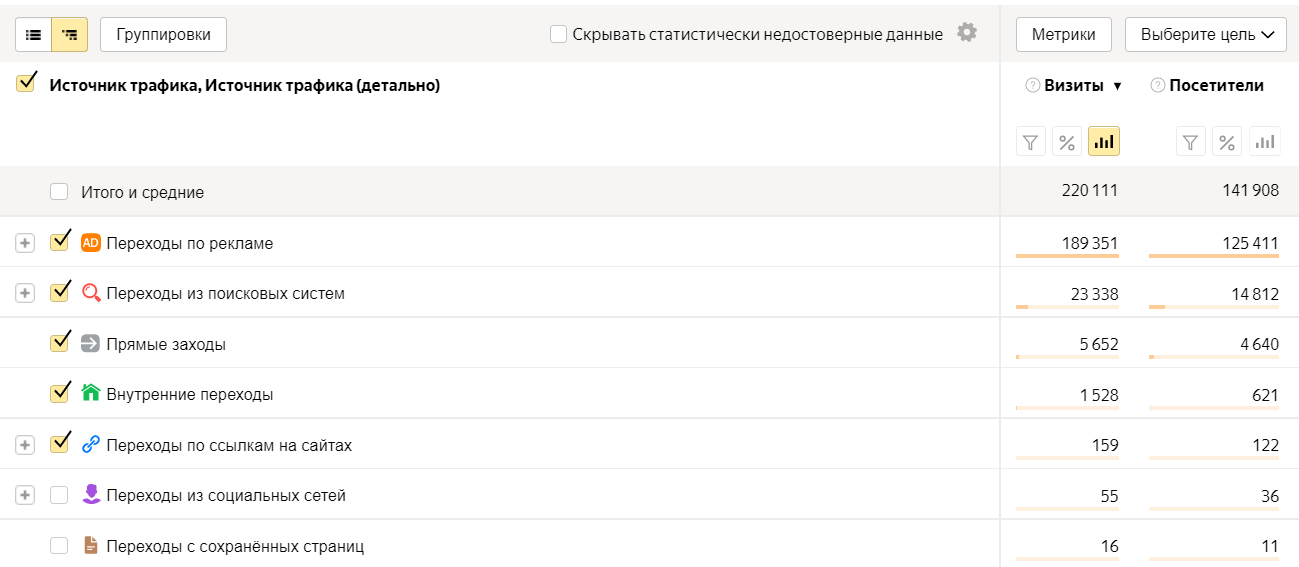Sort by Визиты column header
Screen dimensions: 1299x567
click(1074, 86)
